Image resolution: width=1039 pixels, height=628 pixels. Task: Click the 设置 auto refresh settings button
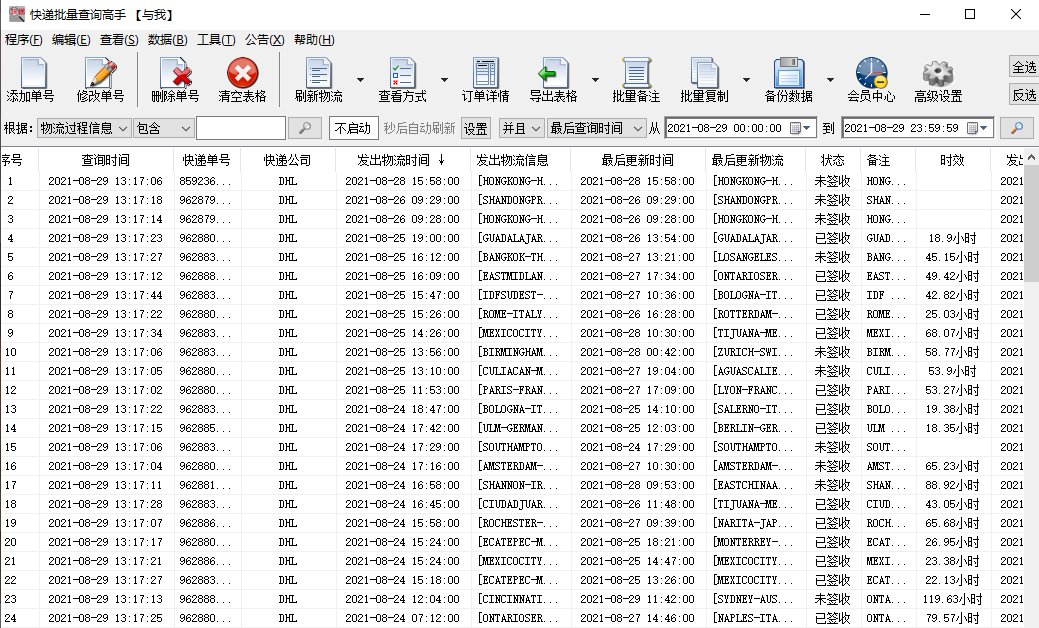475,129
